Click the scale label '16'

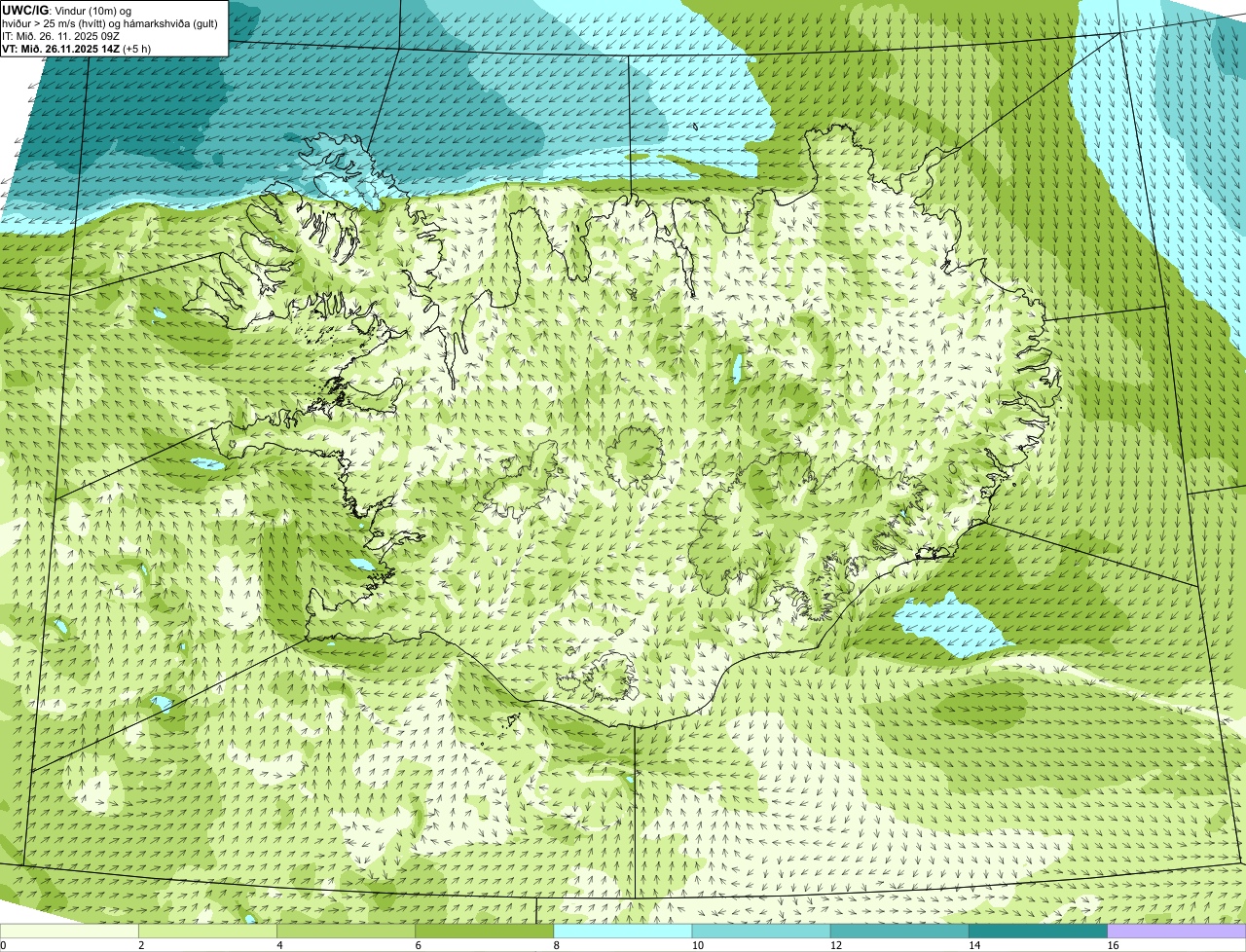[1112, 945]
